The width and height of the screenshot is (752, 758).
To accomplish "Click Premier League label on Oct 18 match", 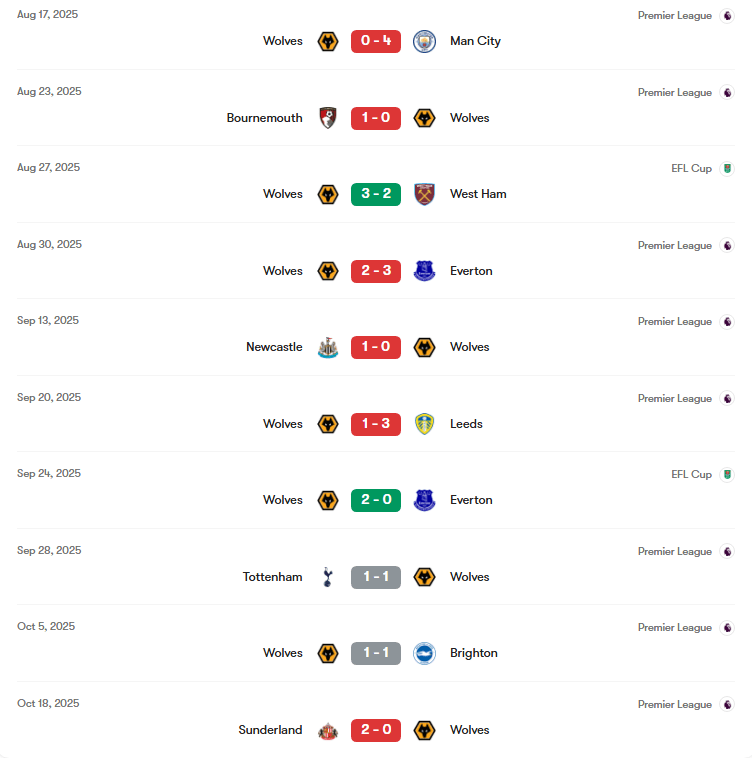I will [675, 705].
